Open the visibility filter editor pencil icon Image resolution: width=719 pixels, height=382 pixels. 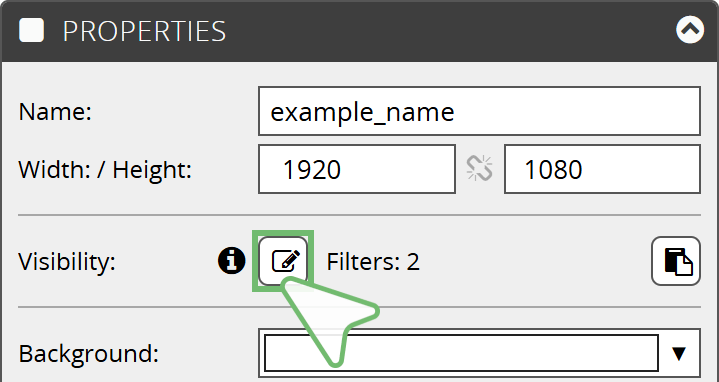pos(283,261)
